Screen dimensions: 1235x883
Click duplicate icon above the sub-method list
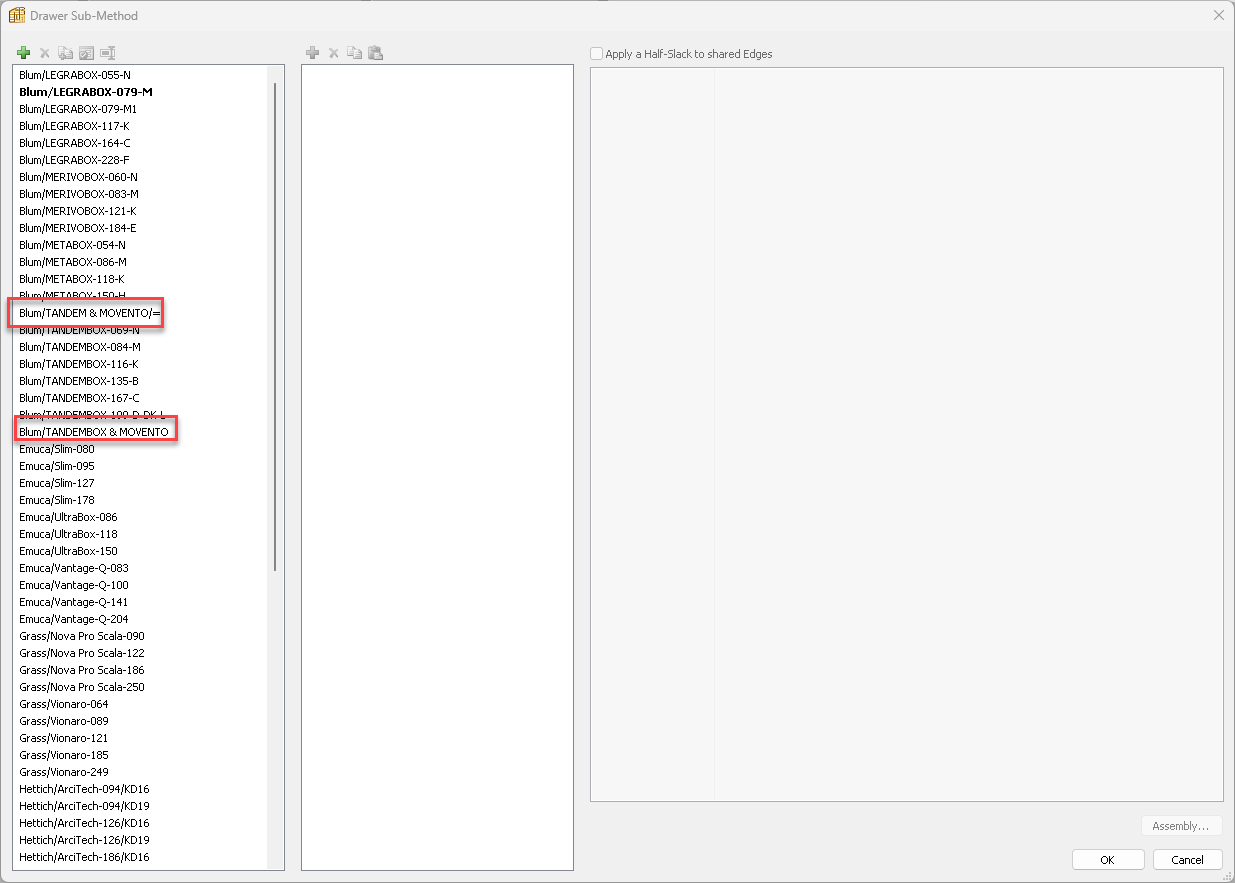click(65, 53)
